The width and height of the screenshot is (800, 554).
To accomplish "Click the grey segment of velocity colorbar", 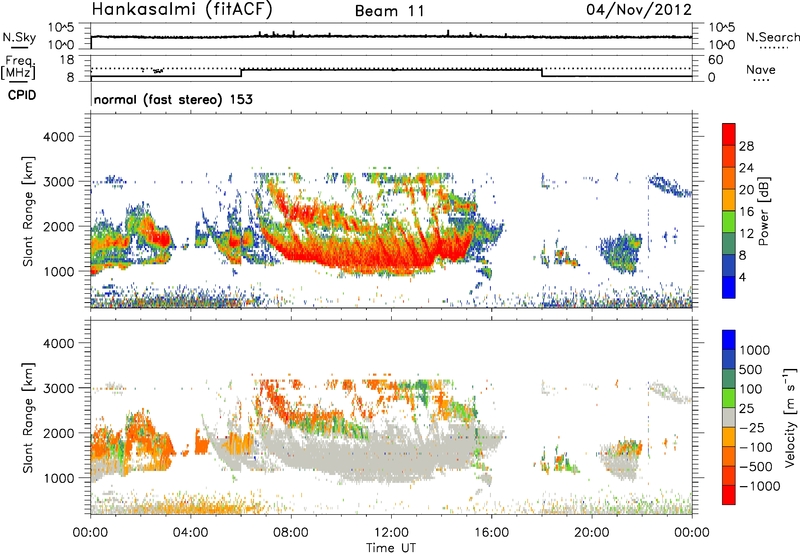I will tap(729, 417).
